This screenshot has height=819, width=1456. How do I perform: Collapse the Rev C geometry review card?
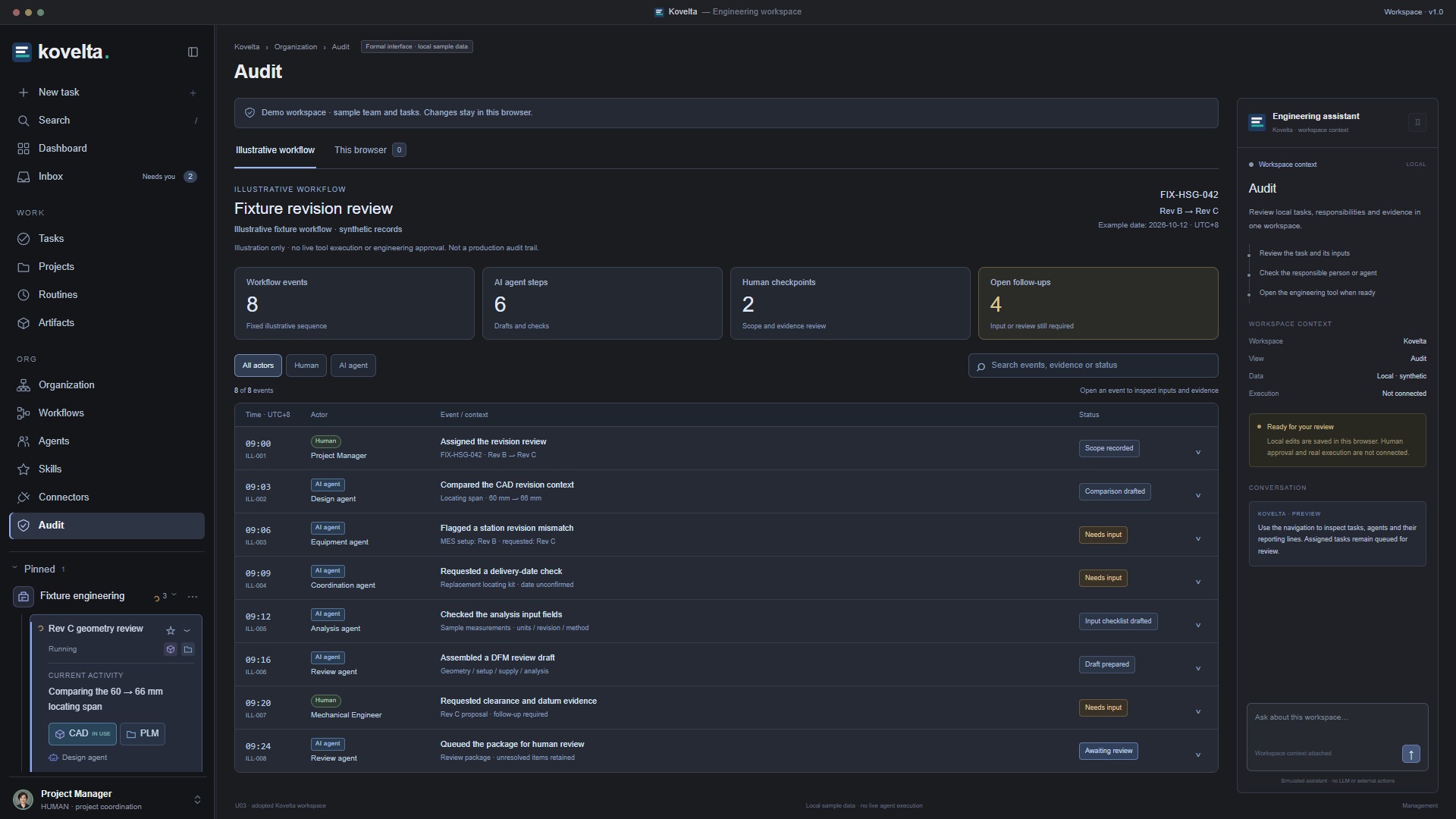pyautogui.click(x=187, y=630)
